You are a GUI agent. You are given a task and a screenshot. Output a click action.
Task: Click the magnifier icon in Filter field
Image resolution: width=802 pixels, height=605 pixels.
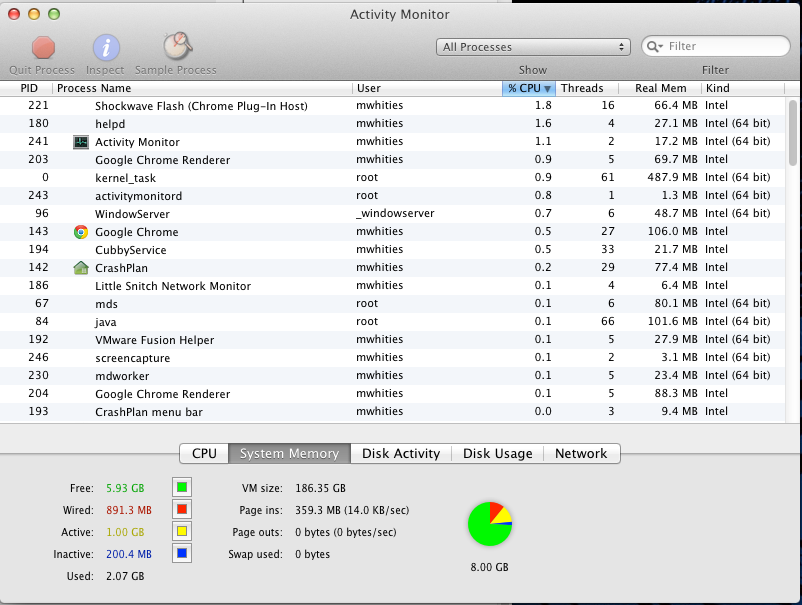(655, 47)
